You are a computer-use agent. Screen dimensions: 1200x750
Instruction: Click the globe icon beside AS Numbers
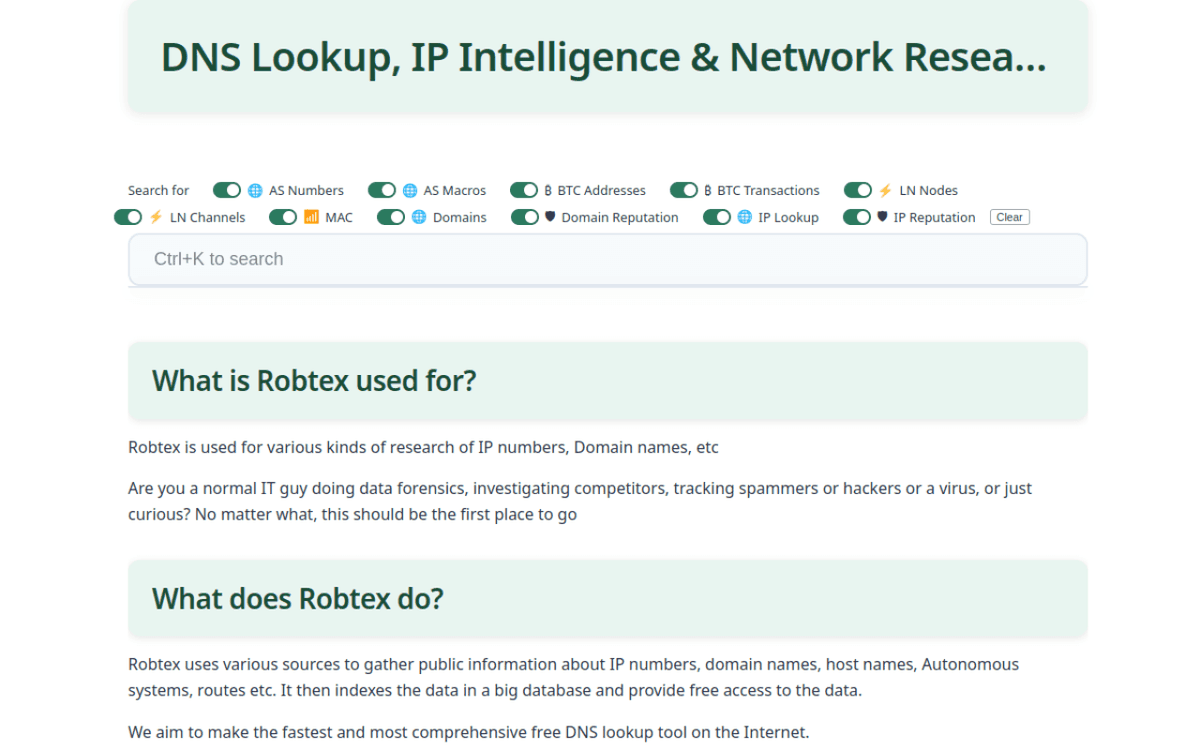point(255,190)
